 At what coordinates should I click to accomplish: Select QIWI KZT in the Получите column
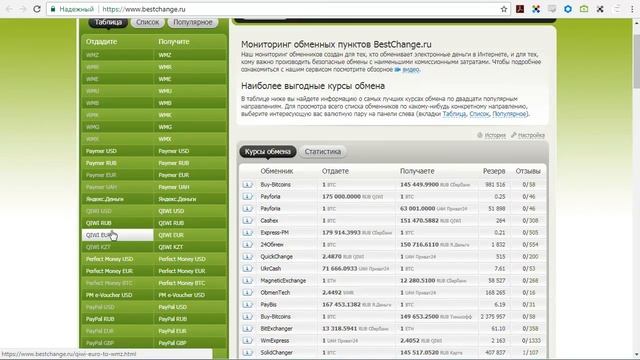(x=190, y=247)
